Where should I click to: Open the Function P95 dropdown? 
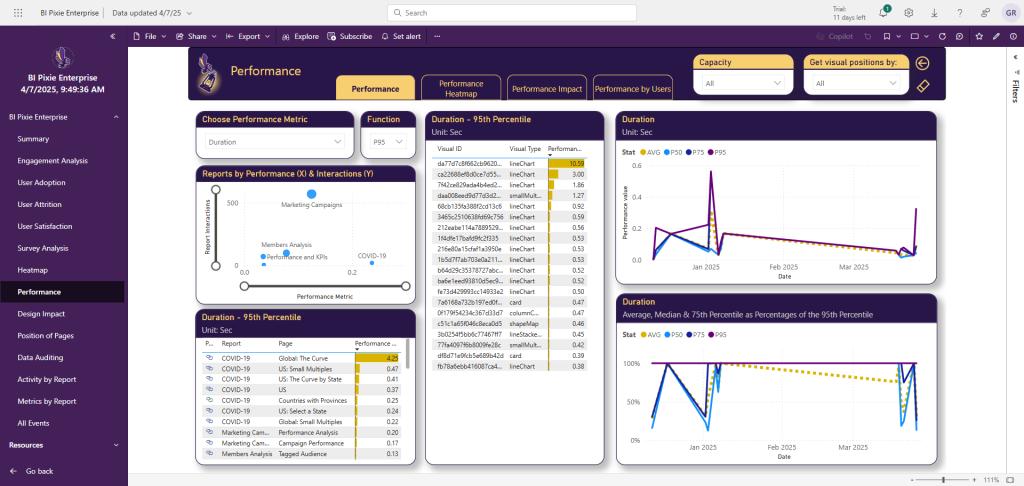(386, 142)
